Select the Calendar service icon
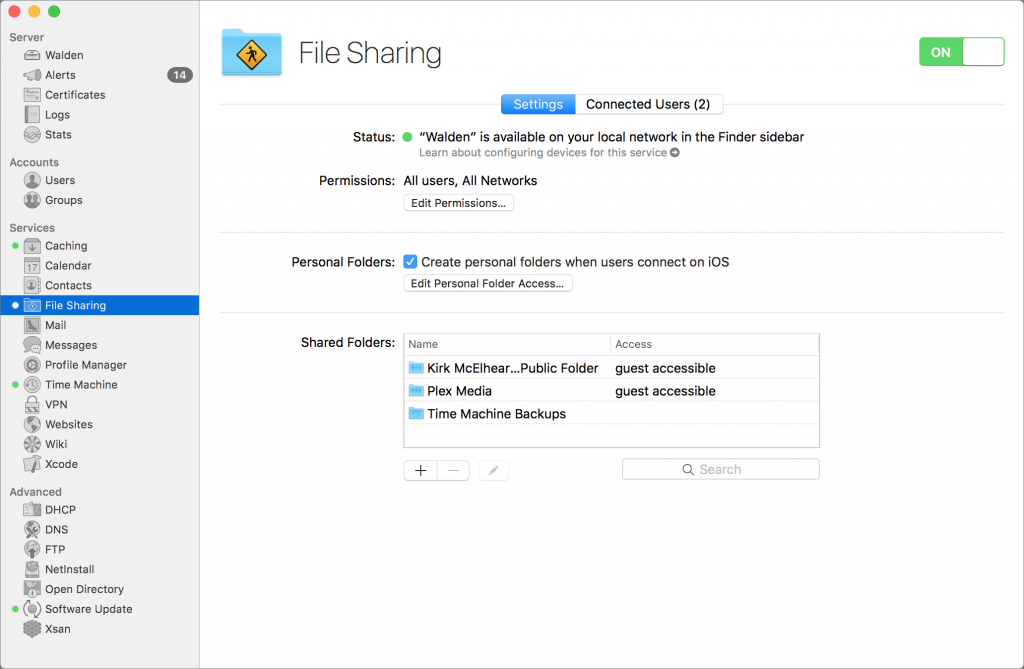Image resolution: width=1024 pixels, height=669 pixels. tap(32, 266)
